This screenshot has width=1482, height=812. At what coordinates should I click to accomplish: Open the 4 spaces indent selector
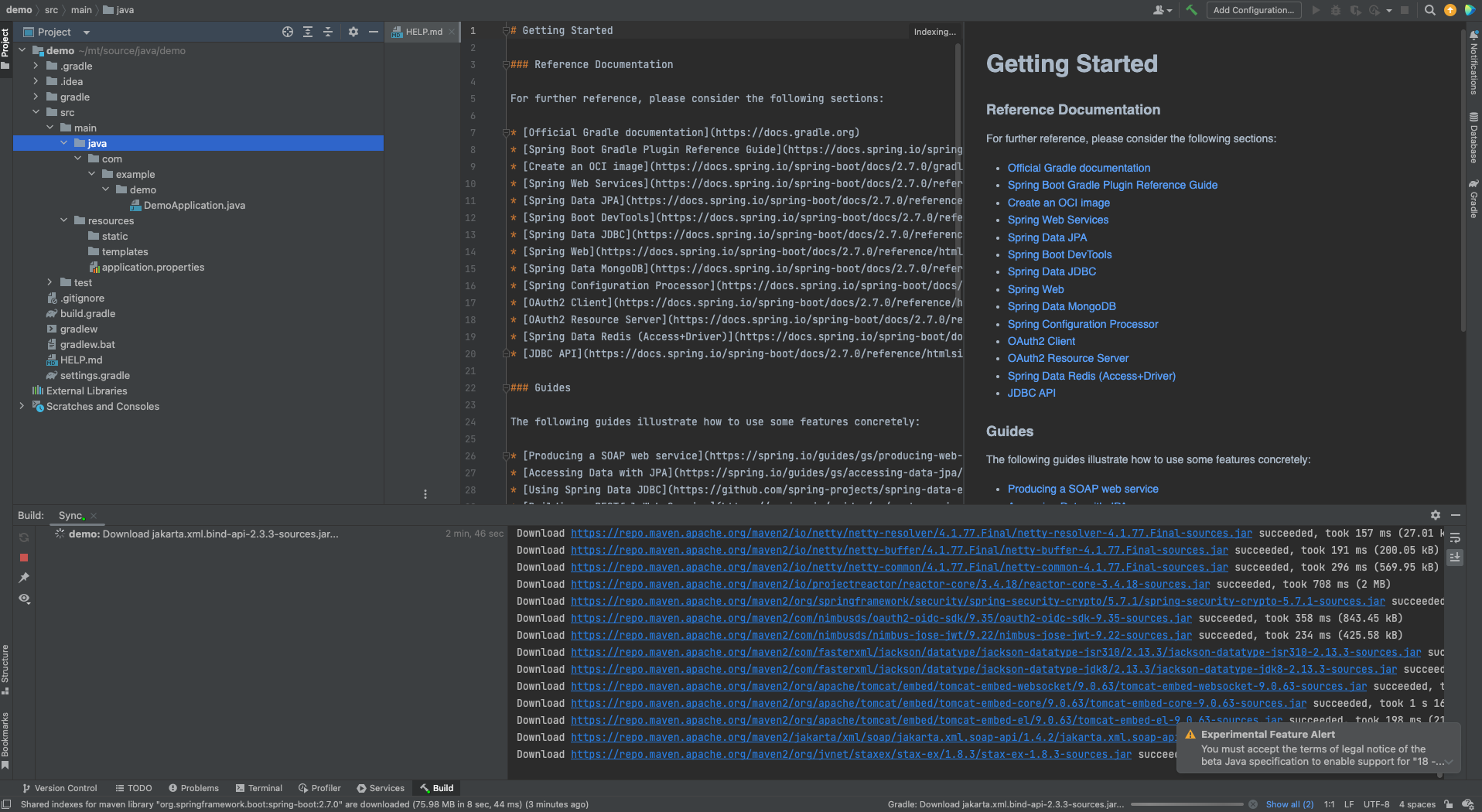(1417, 804)
